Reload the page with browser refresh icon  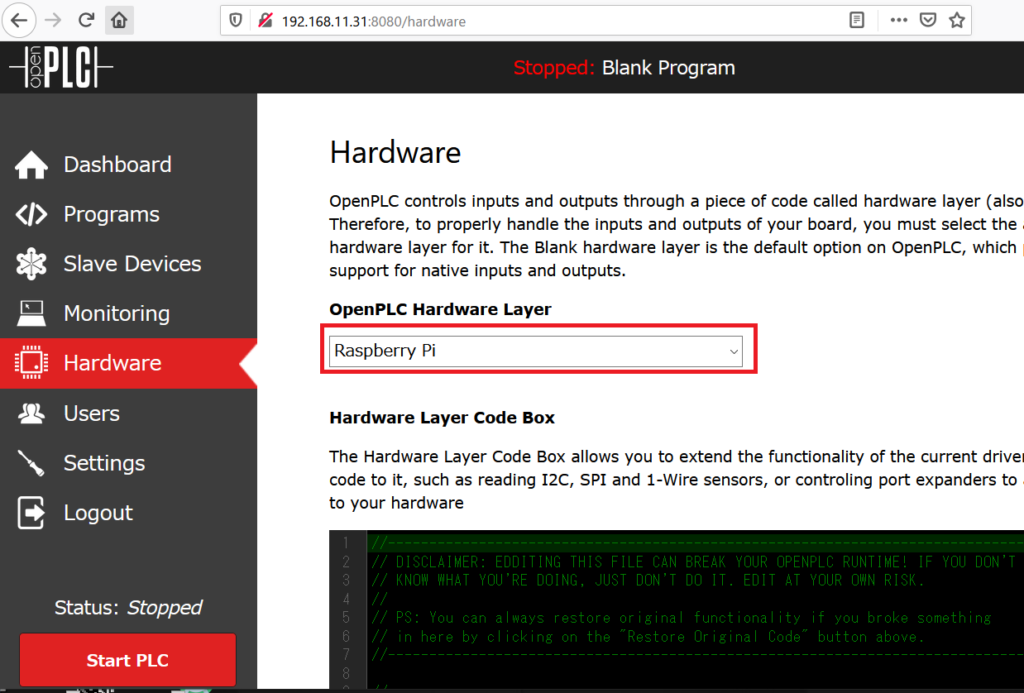pyautogui.click(x=87, y=20)
